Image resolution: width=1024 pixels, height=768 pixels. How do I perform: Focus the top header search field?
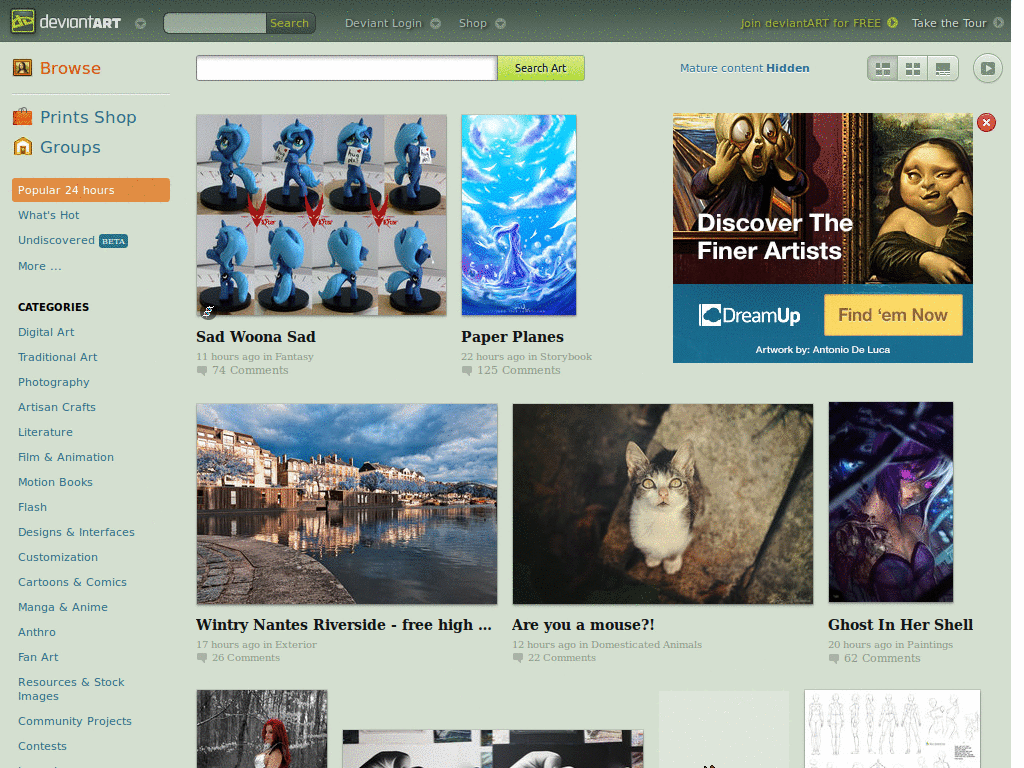point(215,23)
